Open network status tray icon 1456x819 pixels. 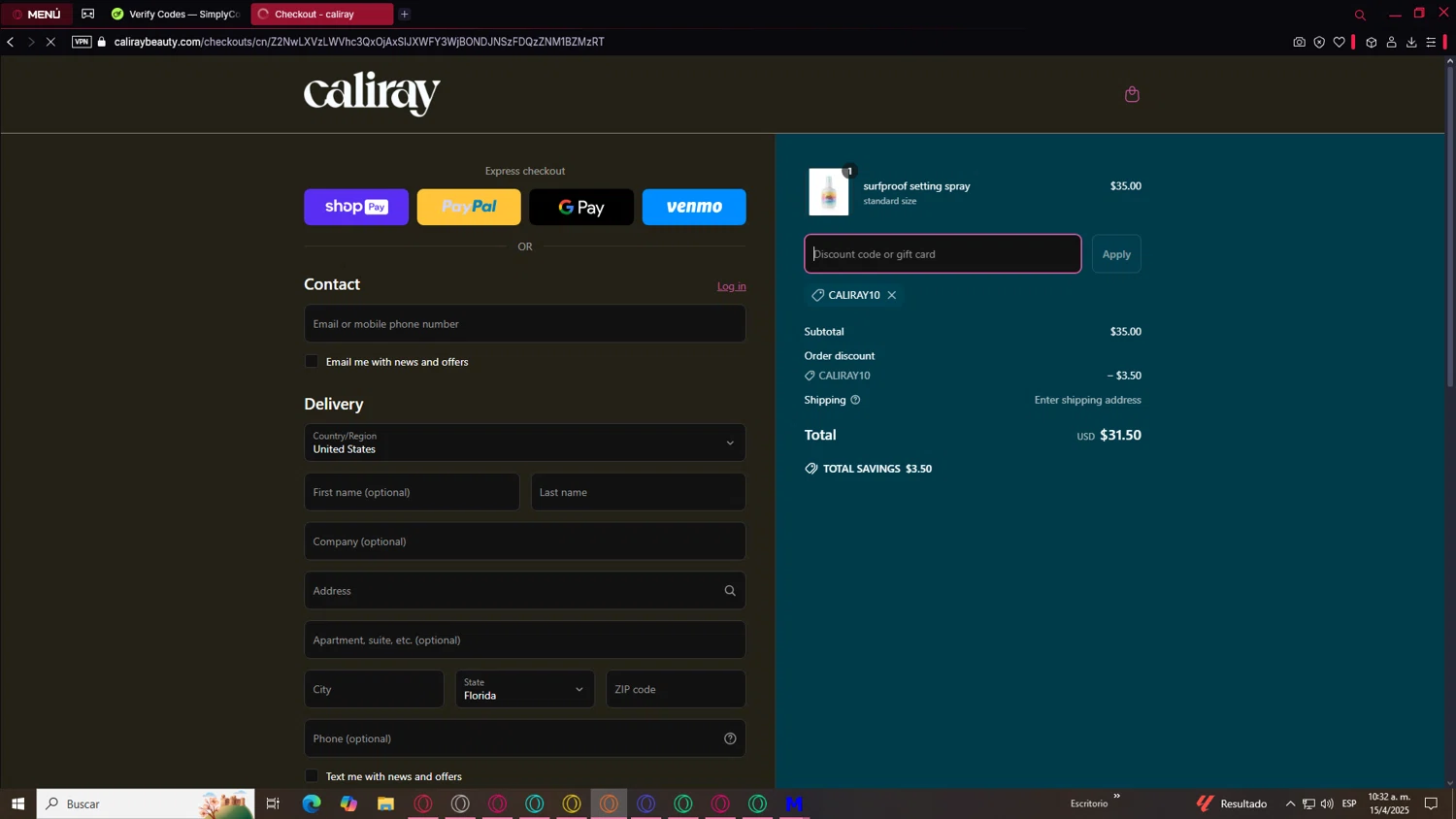tap(1308, 803)
